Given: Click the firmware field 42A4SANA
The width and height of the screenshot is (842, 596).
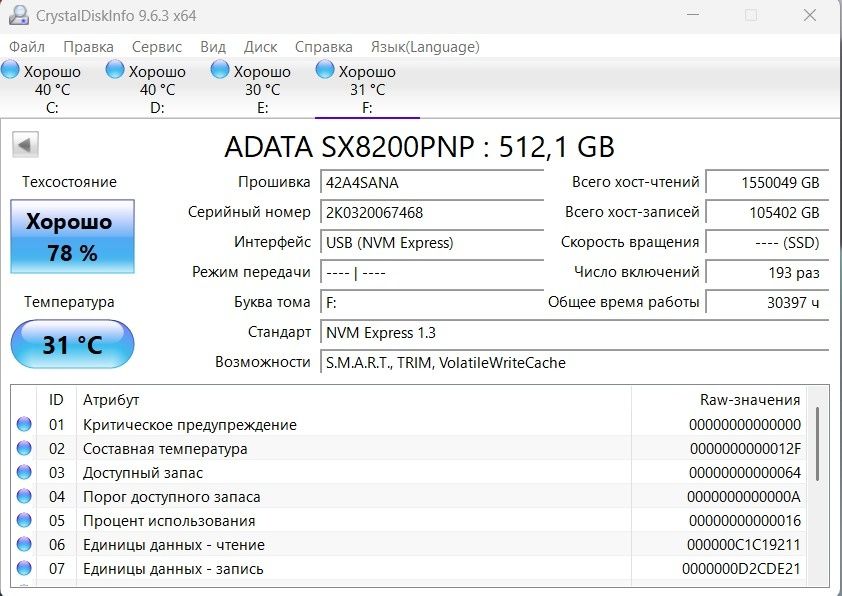Looking at the screenshot, I should [x=432, y=183].
